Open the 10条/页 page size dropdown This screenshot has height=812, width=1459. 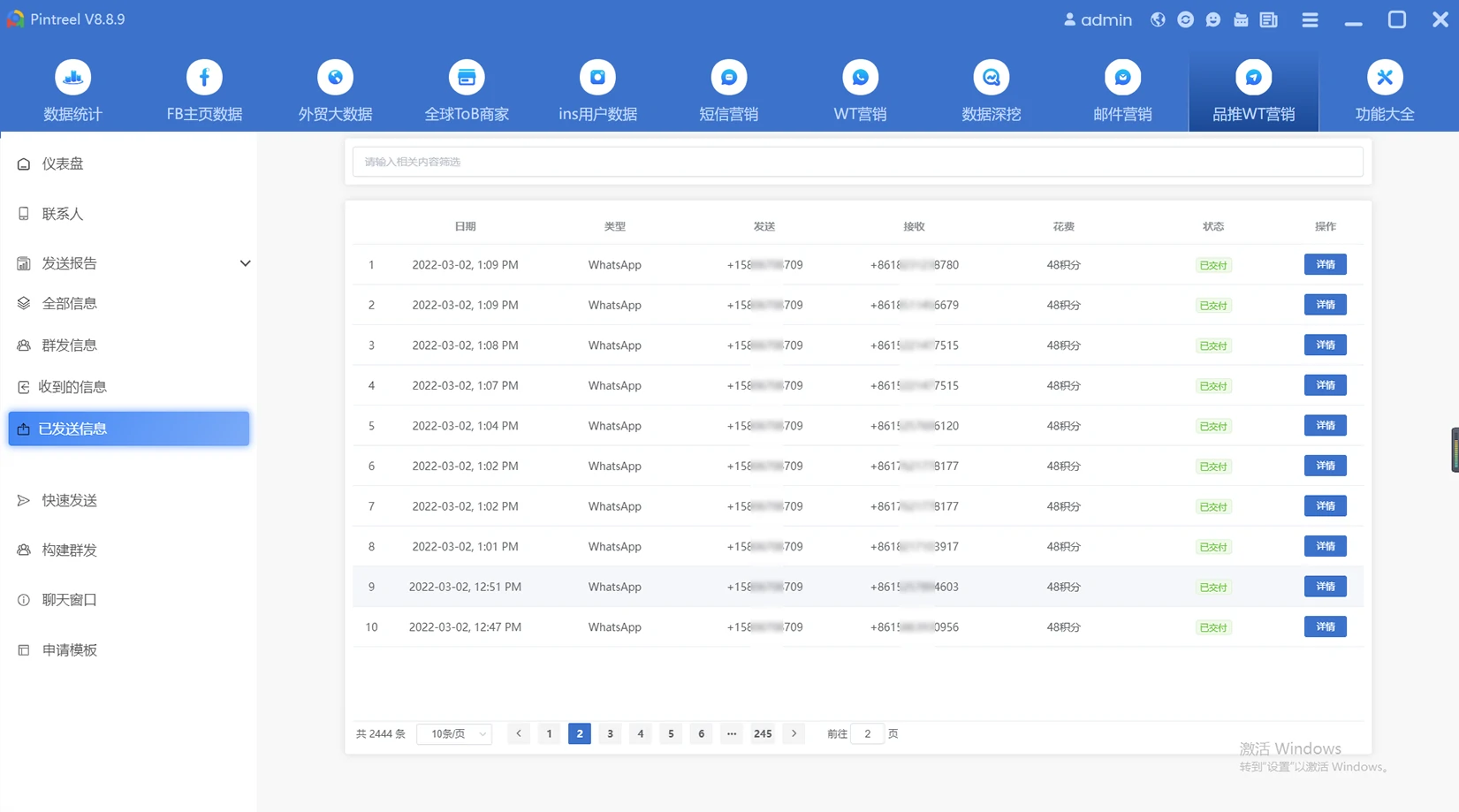pos(454,734)
